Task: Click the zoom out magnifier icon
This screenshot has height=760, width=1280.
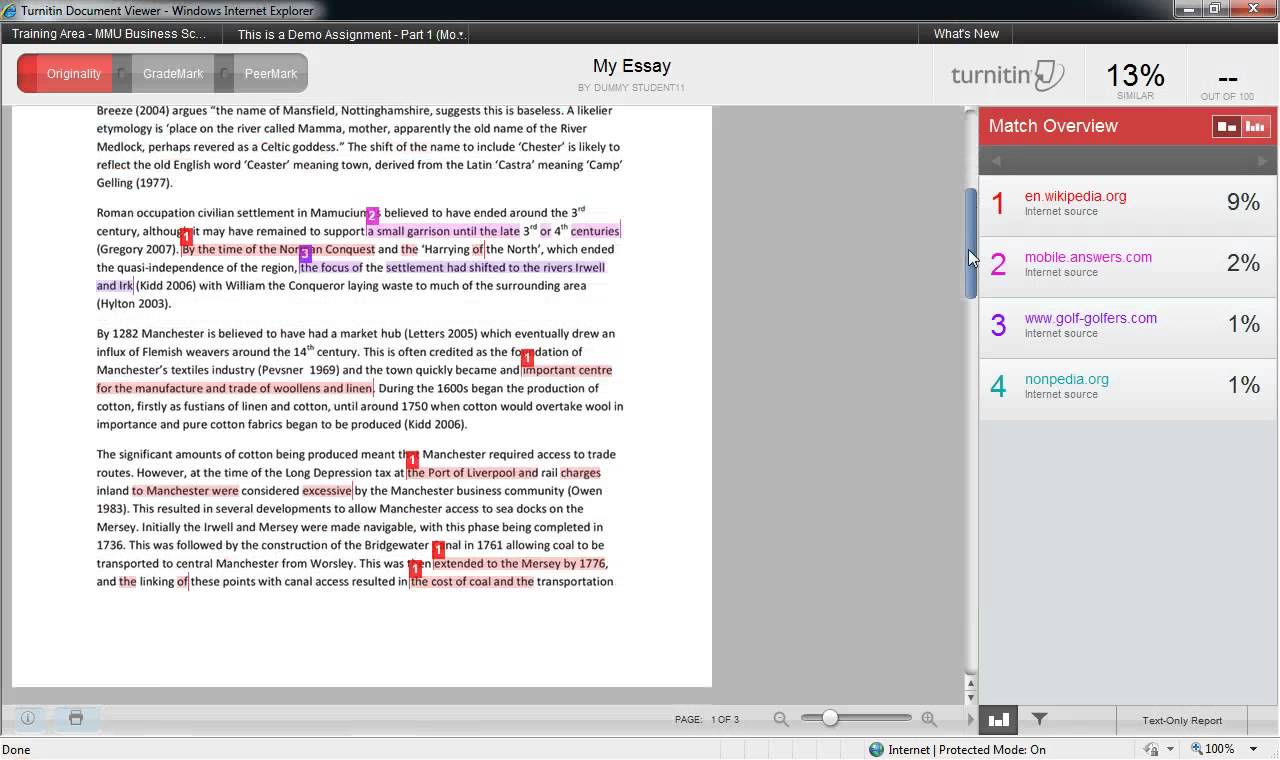Action: click(781, 719)
